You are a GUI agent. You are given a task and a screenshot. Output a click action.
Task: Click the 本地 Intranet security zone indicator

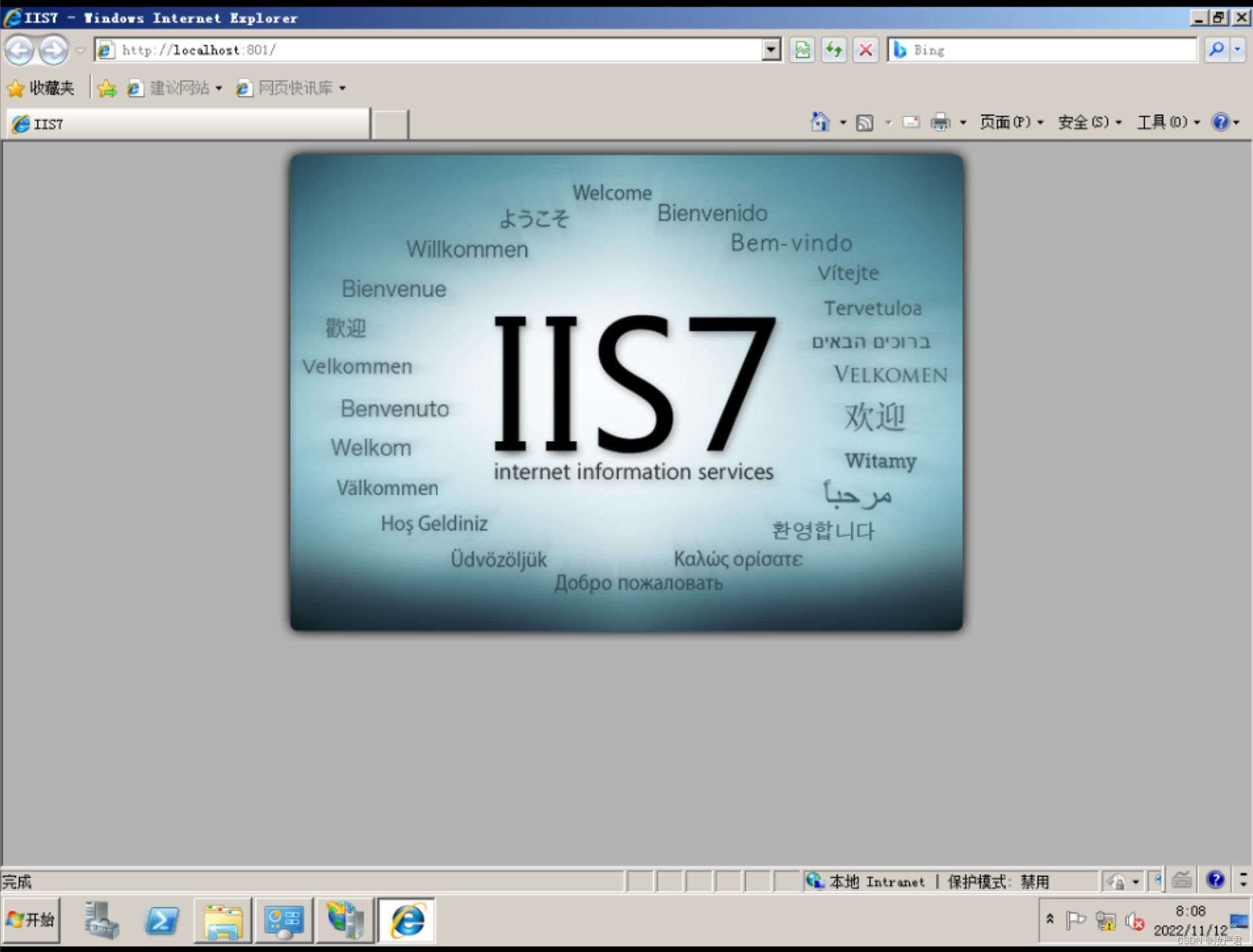point(865,881)
